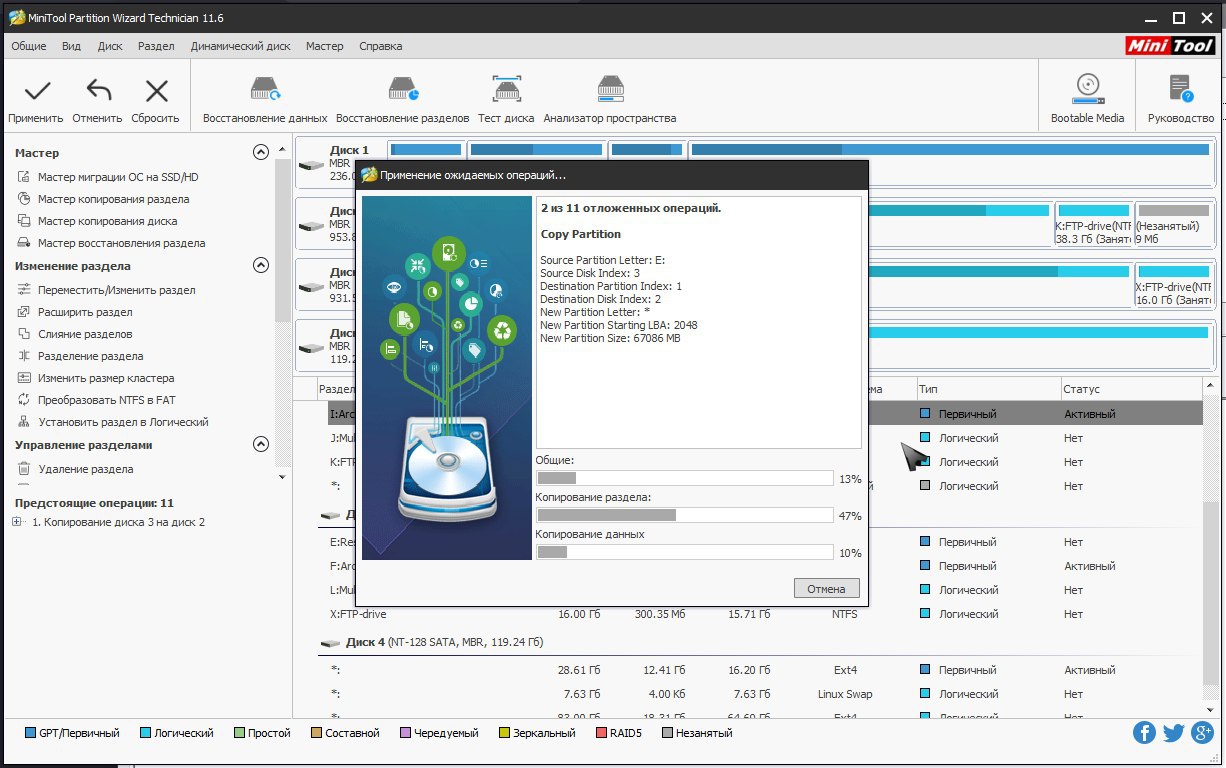Image resolution: width=1226 pixels, height=768 pixels.
Task: Select Set partition as Logical operation
Action: [x=113, y=422]
